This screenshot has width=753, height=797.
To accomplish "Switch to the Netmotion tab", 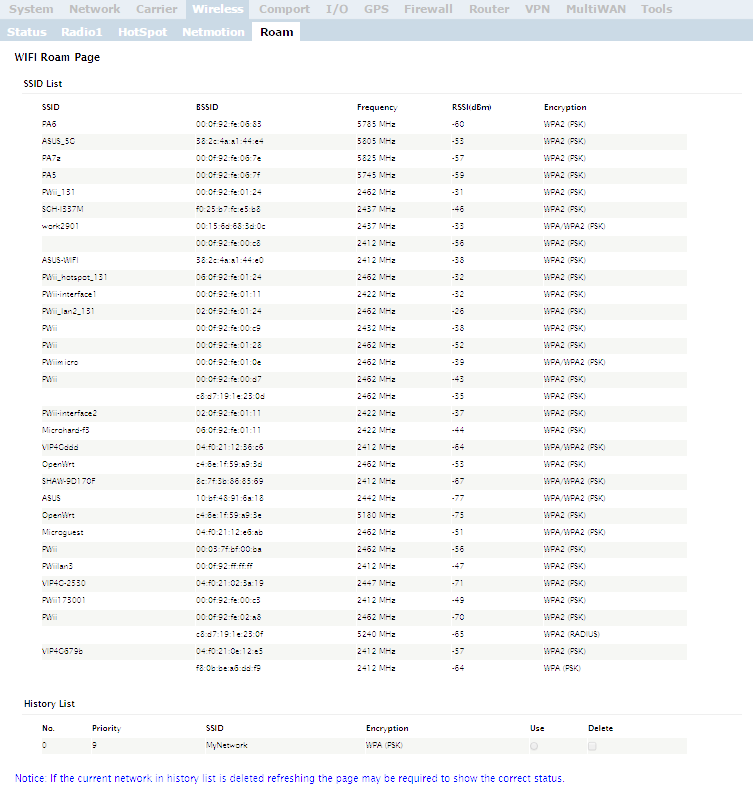I will tap(214, 32).
